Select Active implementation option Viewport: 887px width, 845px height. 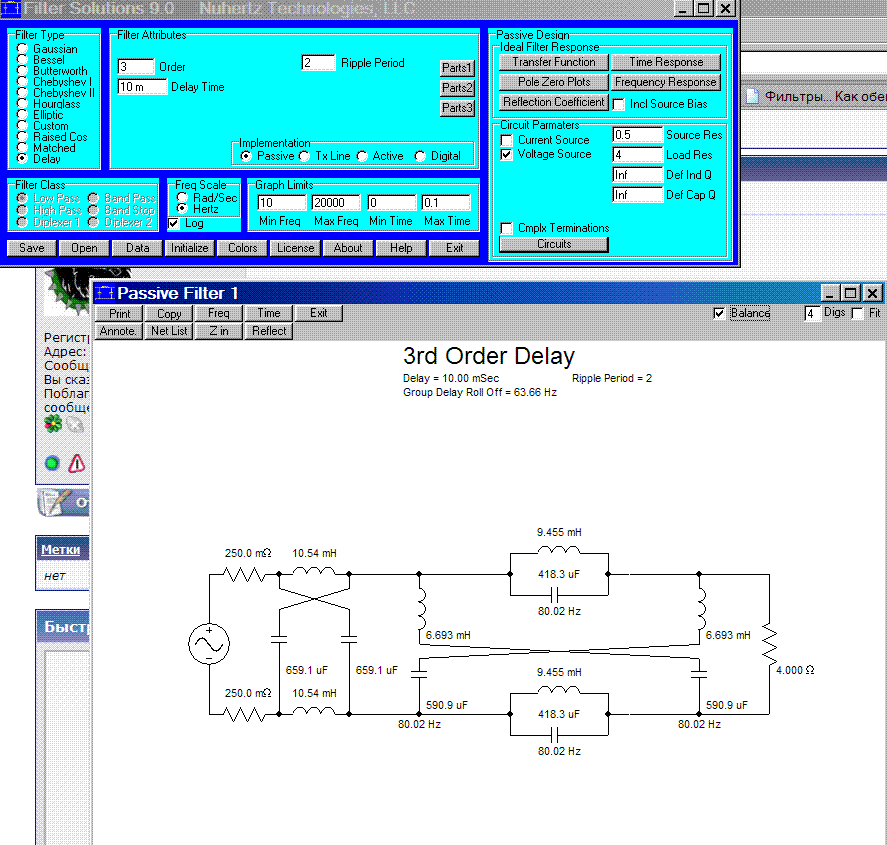(361, 156)
